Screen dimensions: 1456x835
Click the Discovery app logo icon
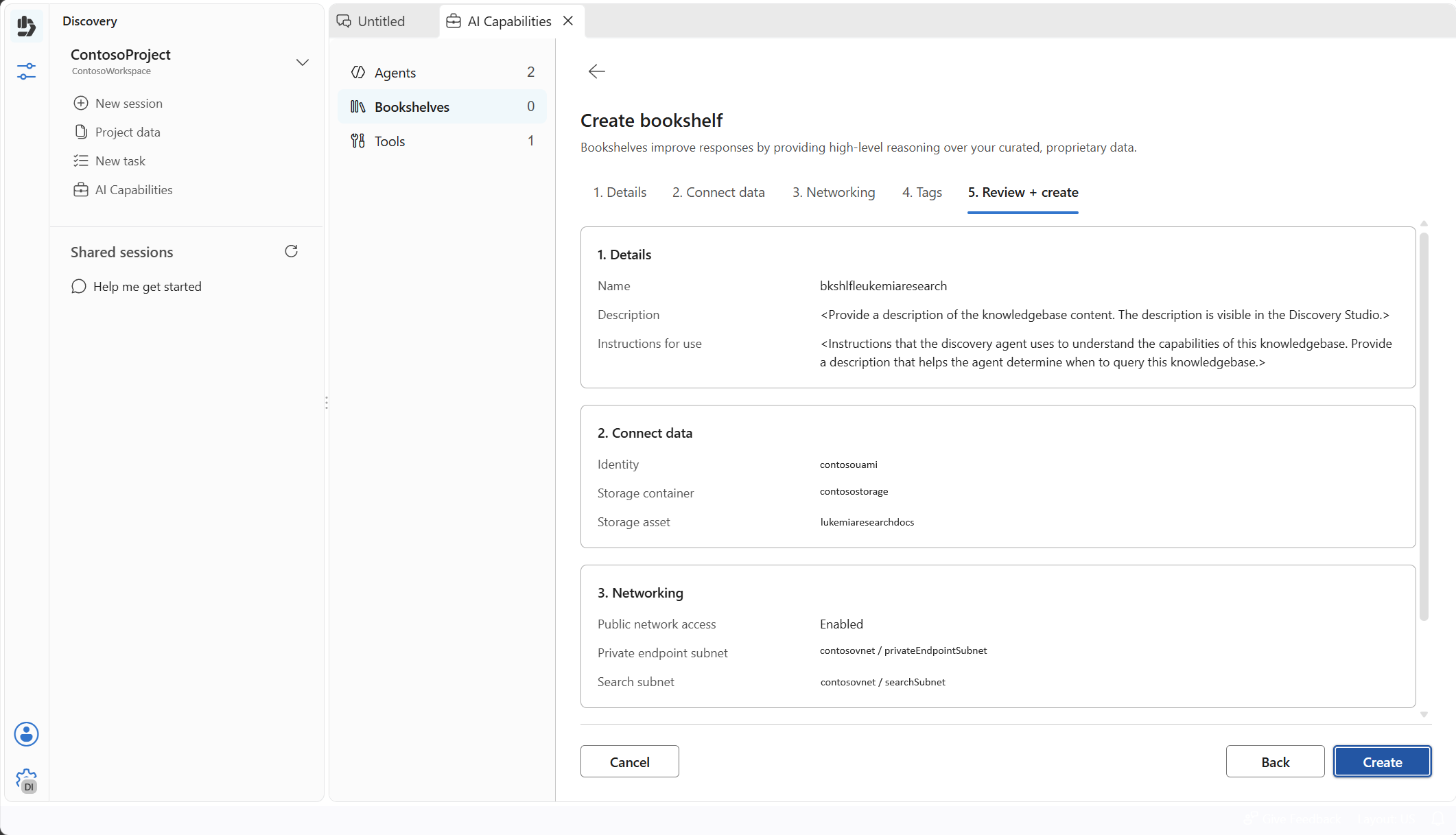(26, 26)
